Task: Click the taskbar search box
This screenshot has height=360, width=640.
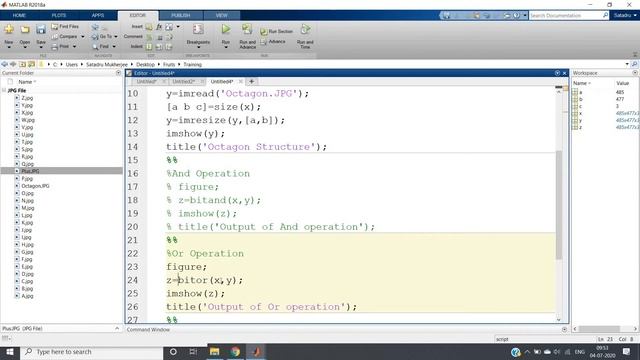Action: click(91, 351)
